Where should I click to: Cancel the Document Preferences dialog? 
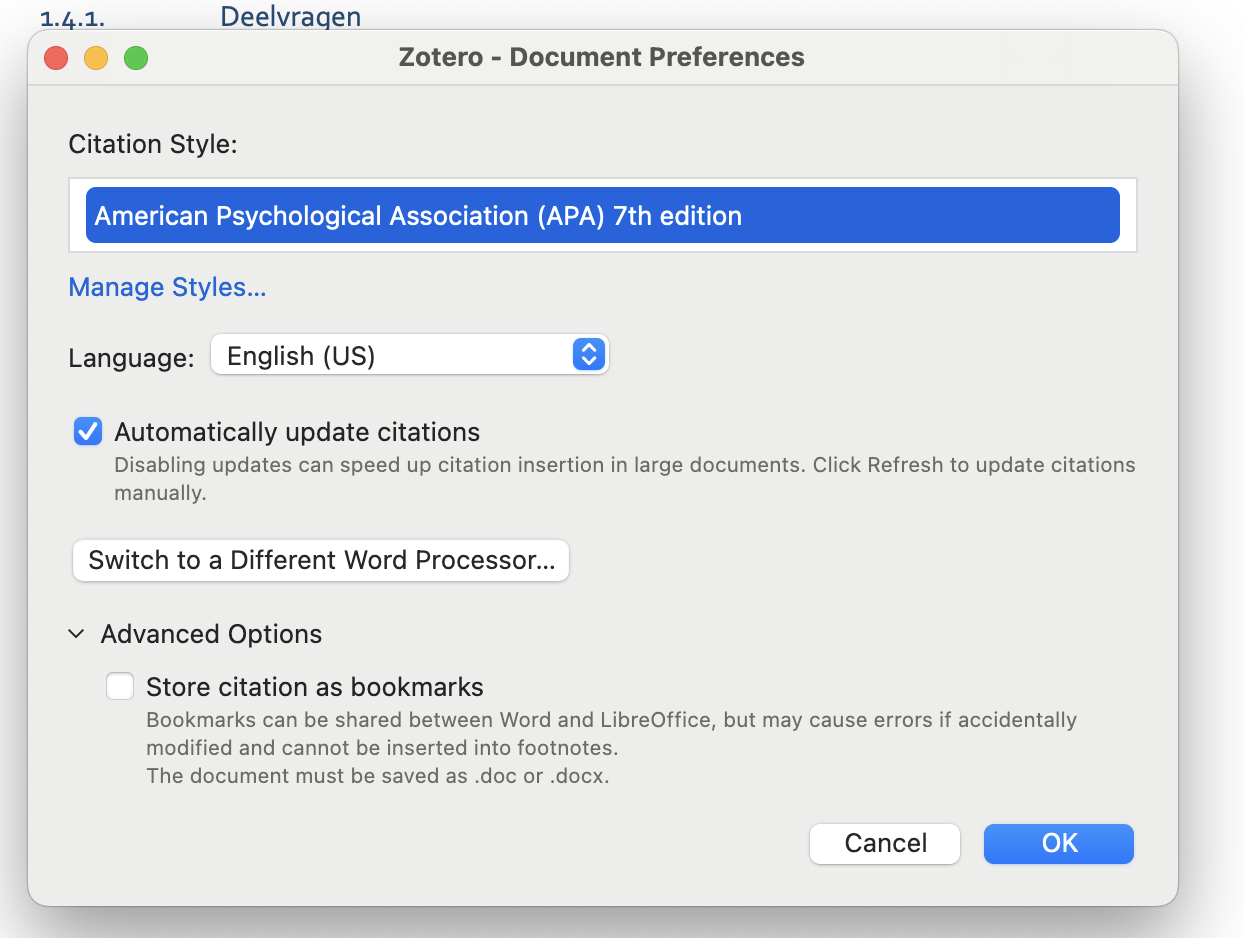coord(885,843)
